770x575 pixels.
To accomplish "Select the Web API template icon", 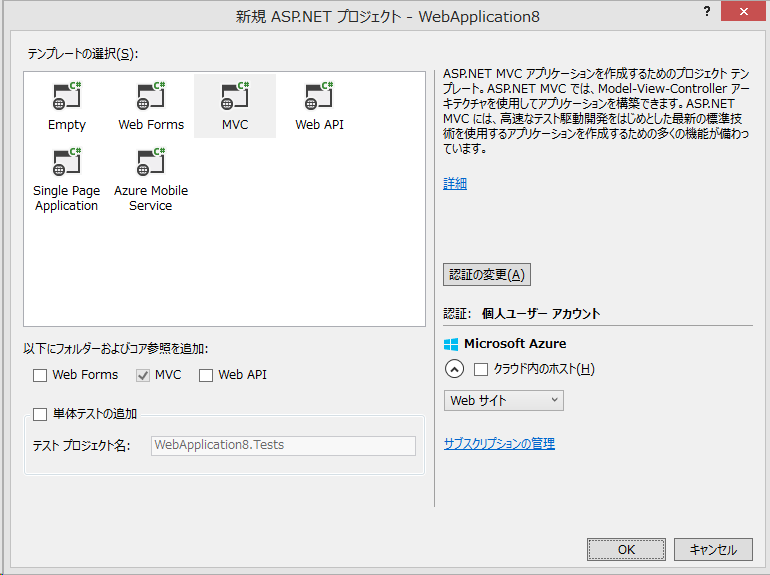I will [319, 96].
